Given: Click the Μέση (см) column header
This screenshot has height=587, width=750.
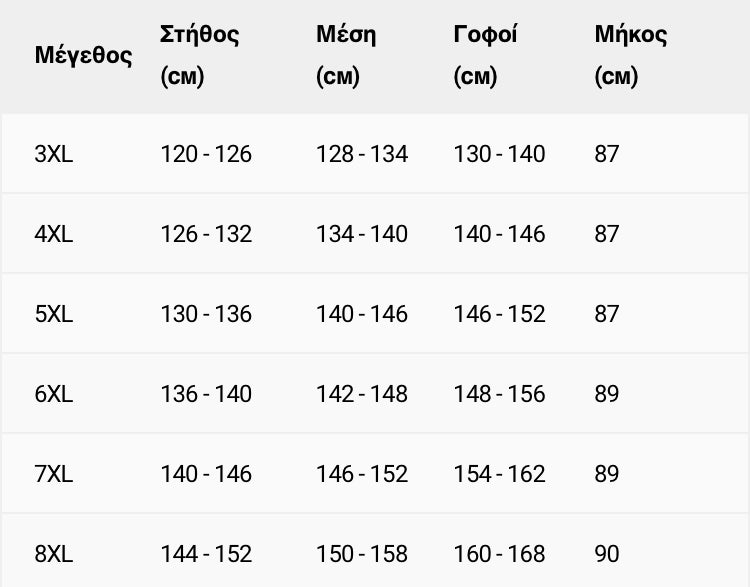Looking at the screenshot, I should (x=346, y=55).
